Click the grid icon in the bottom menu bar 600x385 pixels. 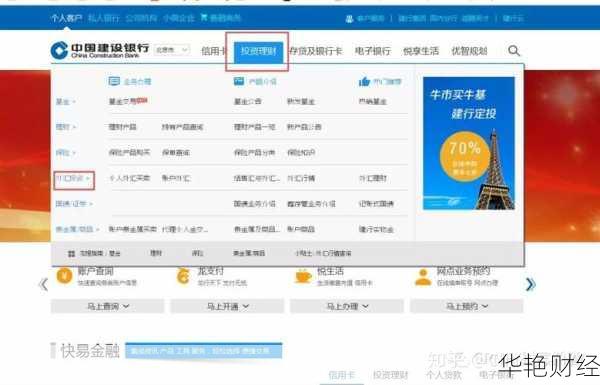point(71,253)
